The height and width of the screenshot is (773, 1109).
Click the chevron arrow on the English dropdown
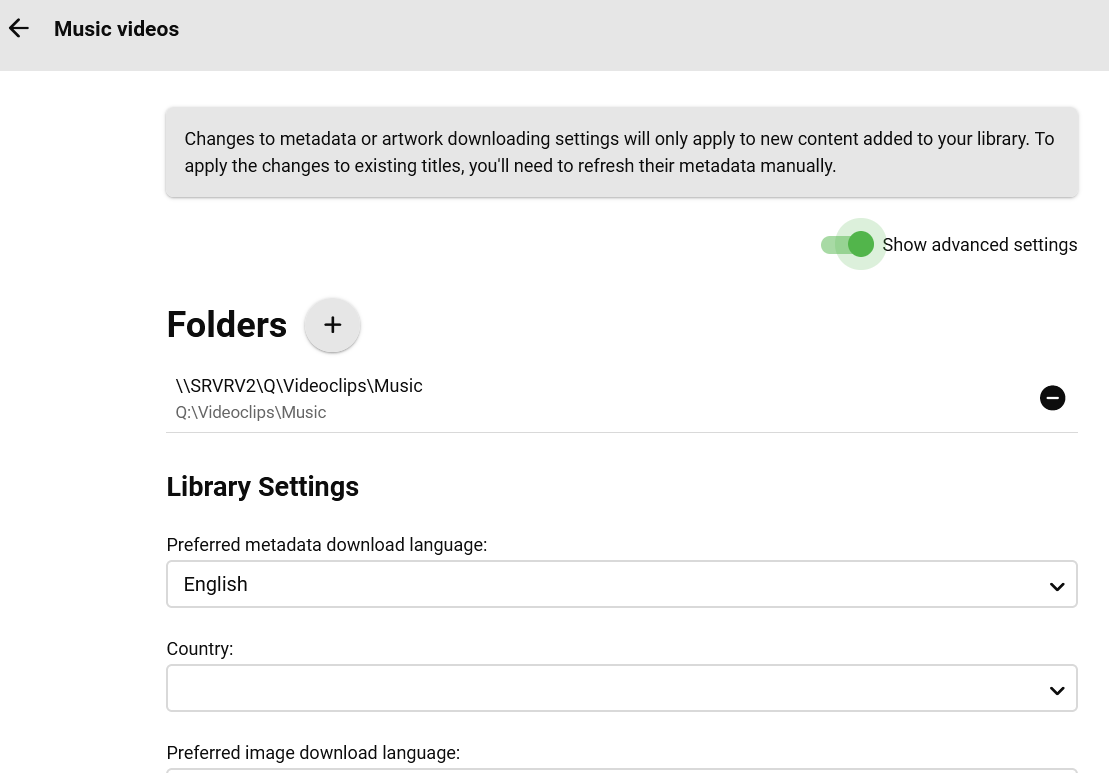click(1056, 586)
